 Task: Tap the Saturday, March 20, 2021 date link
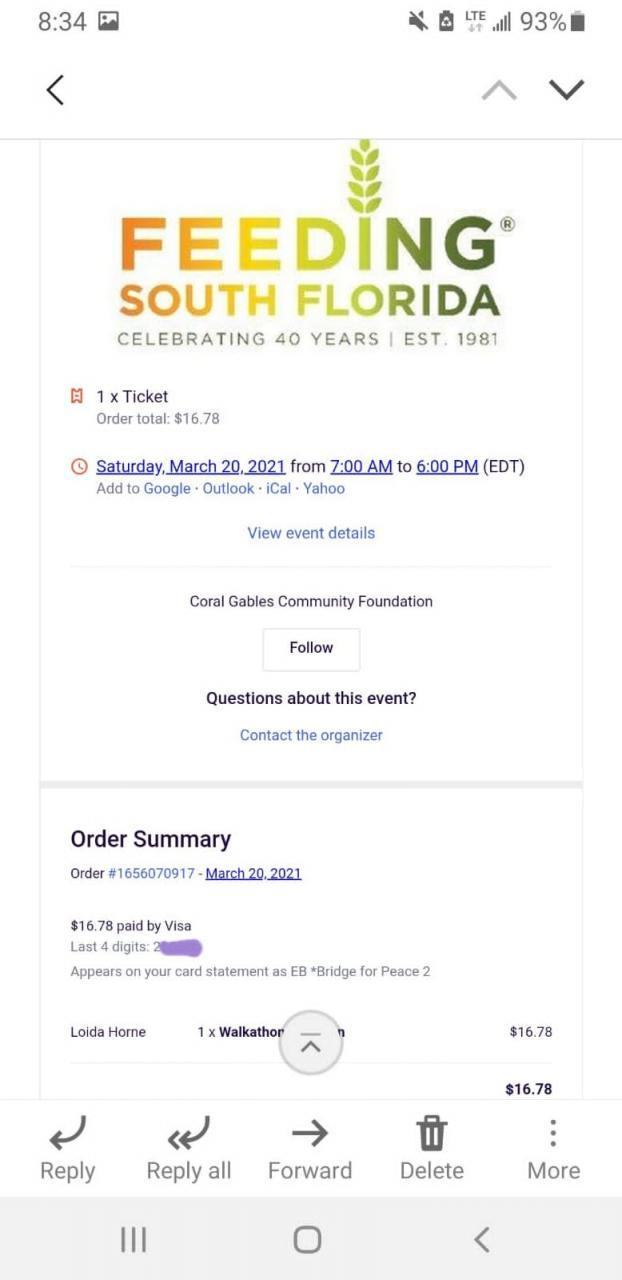click(190, 466)
